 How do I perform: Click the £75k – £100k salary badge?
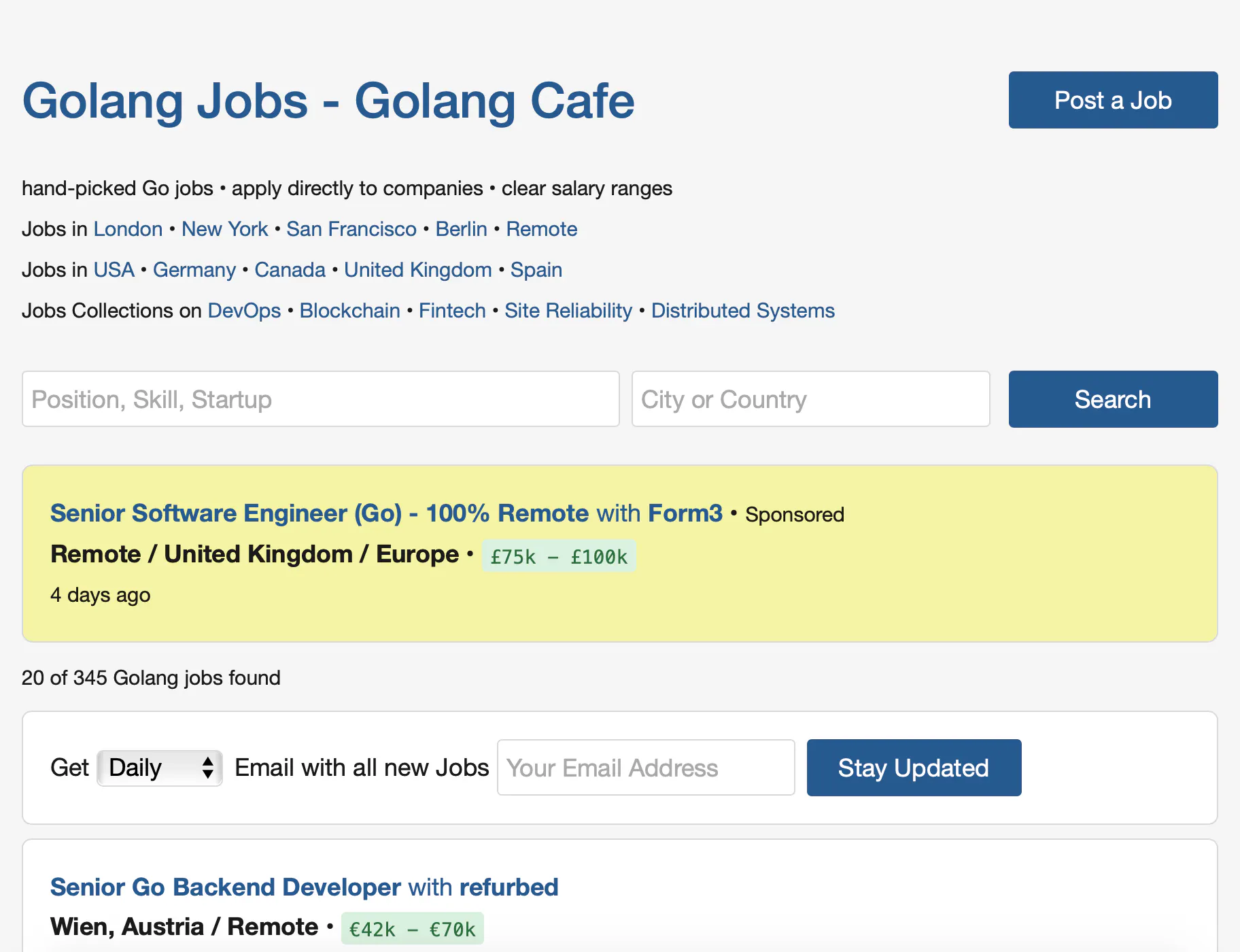tap(559, 556)
